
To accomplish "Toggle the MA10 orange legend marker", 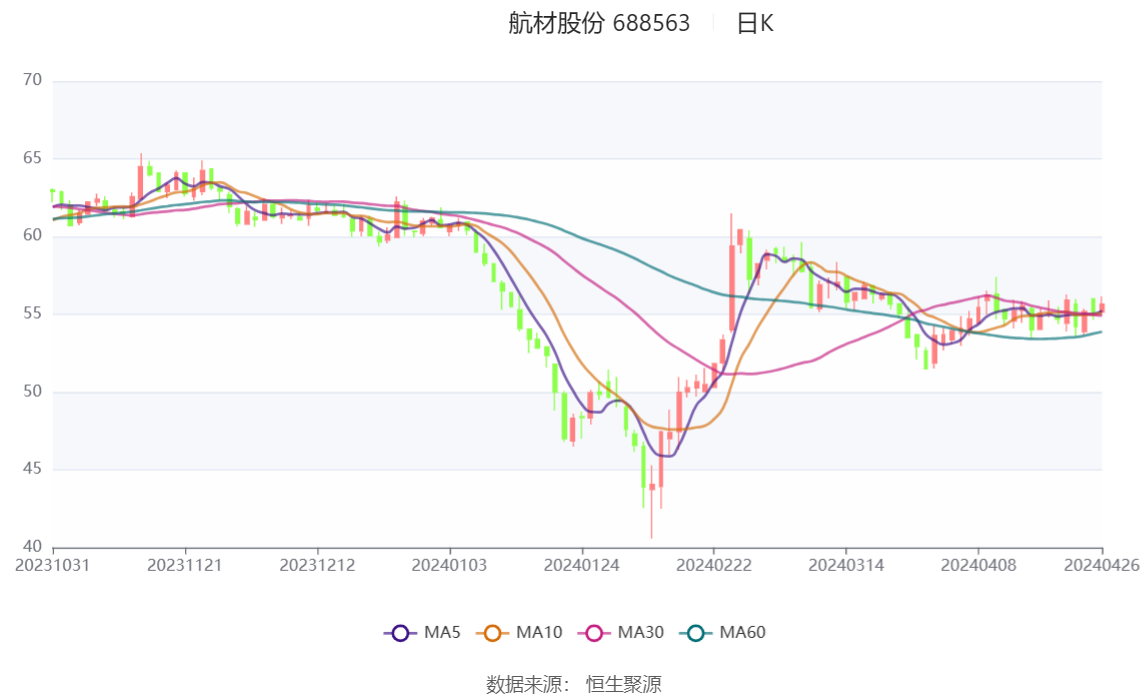I will (x=492, y=633).
